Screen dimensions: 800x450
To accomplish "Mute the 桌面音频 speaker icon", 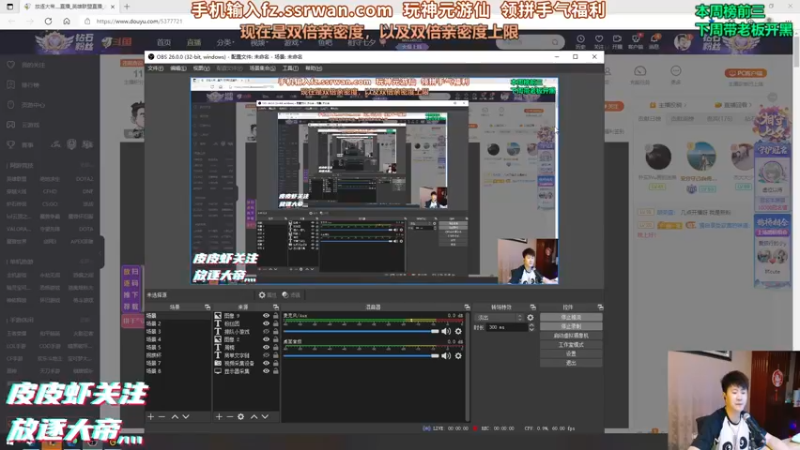I will [446, 356].
